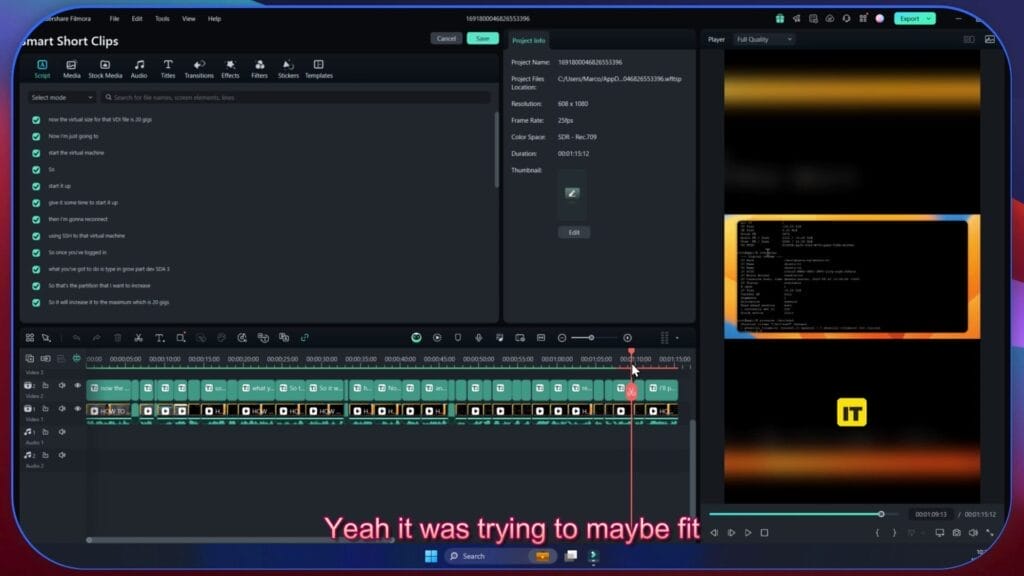Screen dimensions: 1024x576
Task: Click Edit under the project thumbnail
Action: tap(573, 231)
